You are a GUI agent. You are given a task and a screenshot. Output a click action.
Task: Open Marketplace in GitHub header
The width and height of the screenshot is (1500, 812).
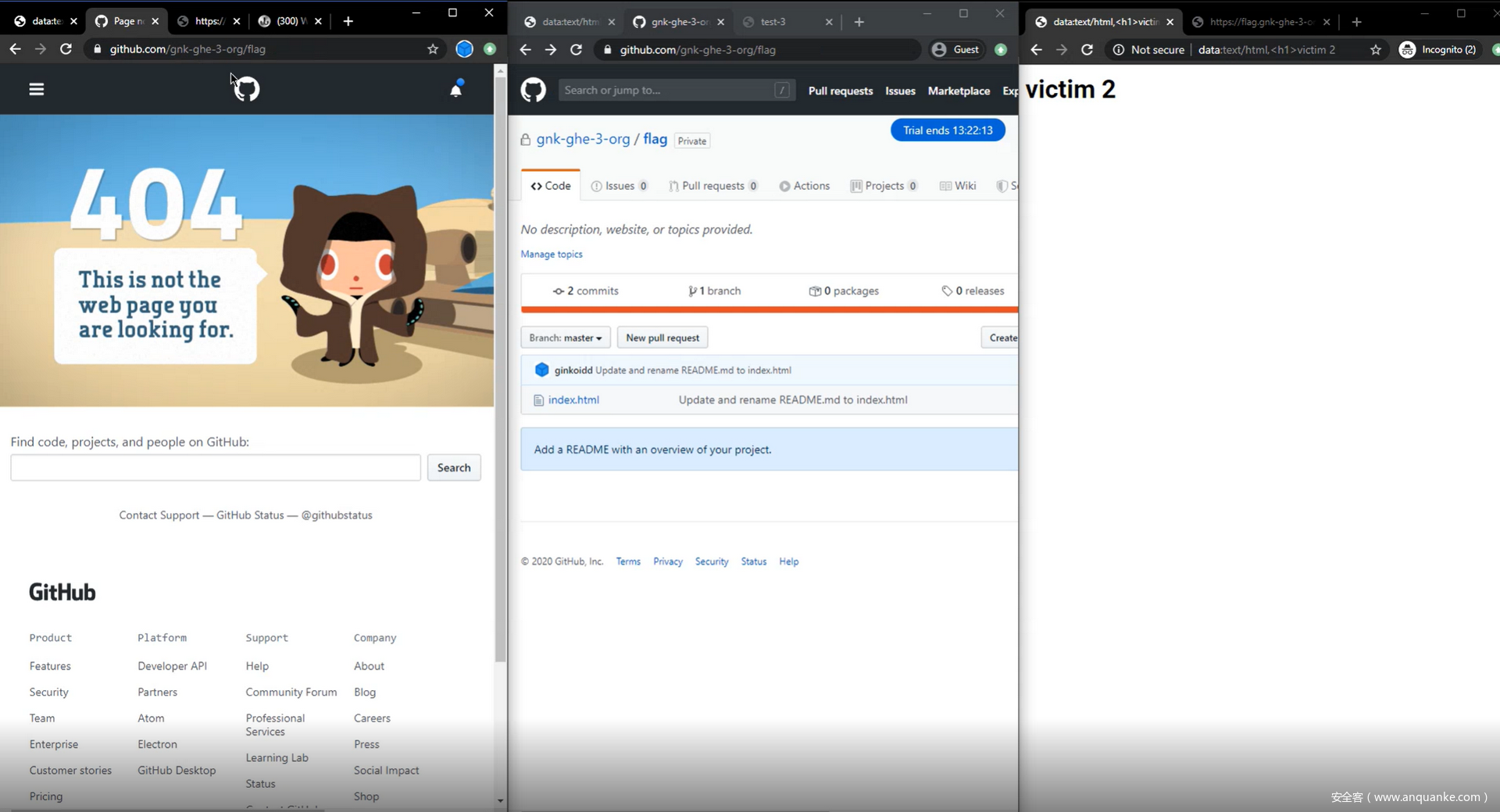[x=959, y=91]
